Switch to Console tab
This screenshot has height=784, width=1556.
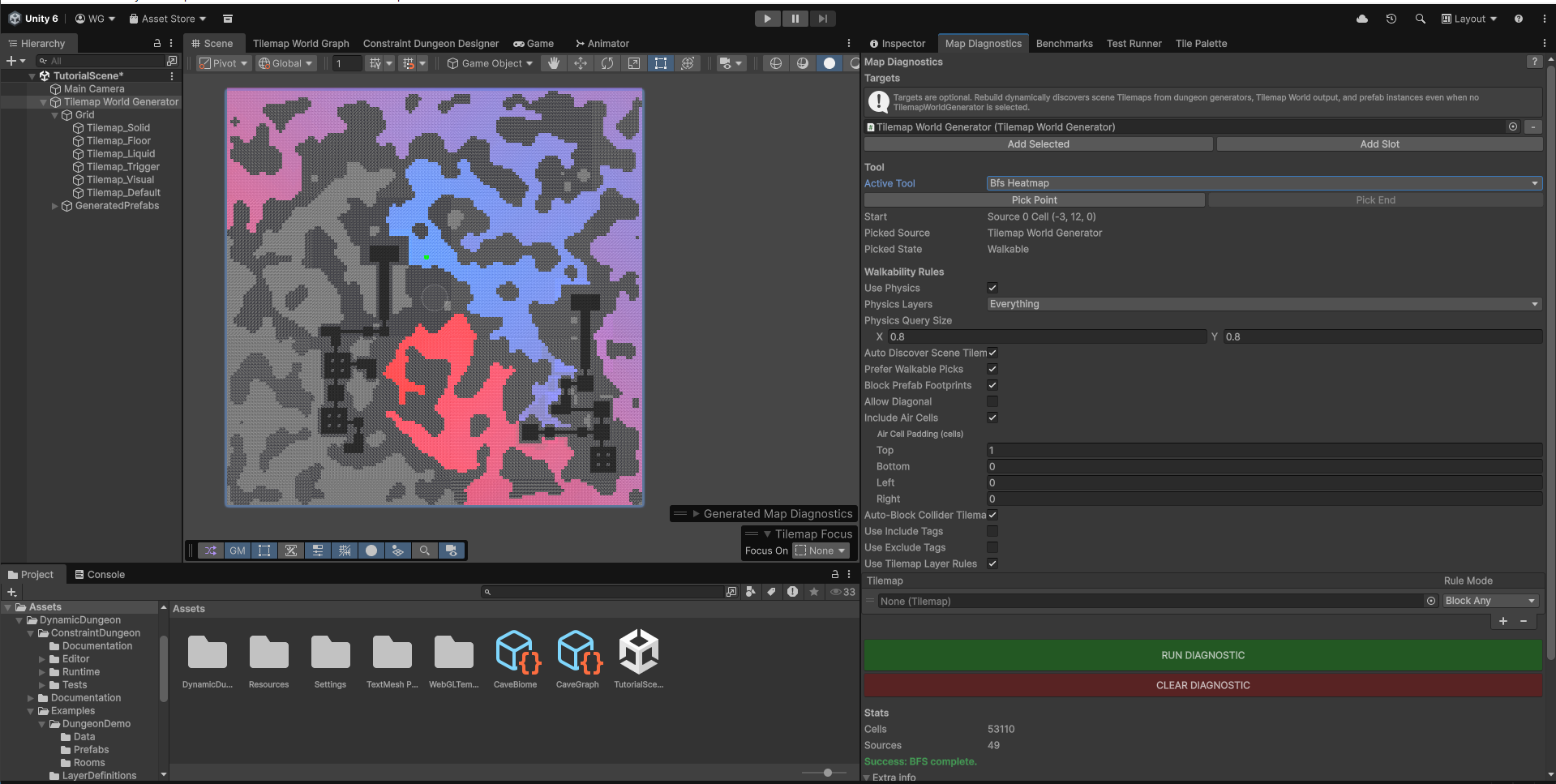(x=100, y=575)
